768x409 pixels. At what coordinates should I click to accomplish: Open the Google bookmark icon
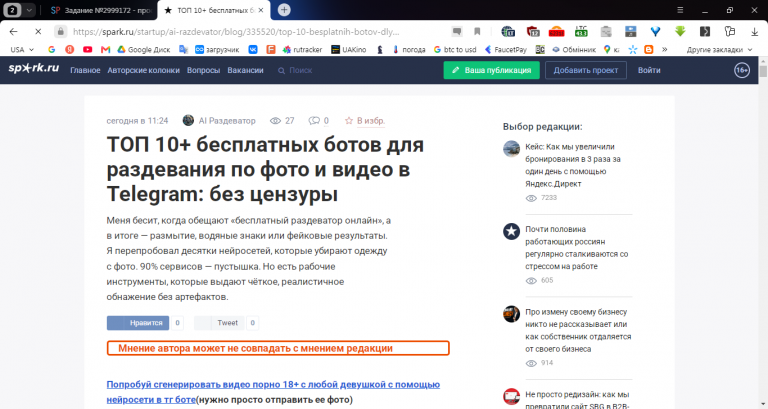(51, 49)
